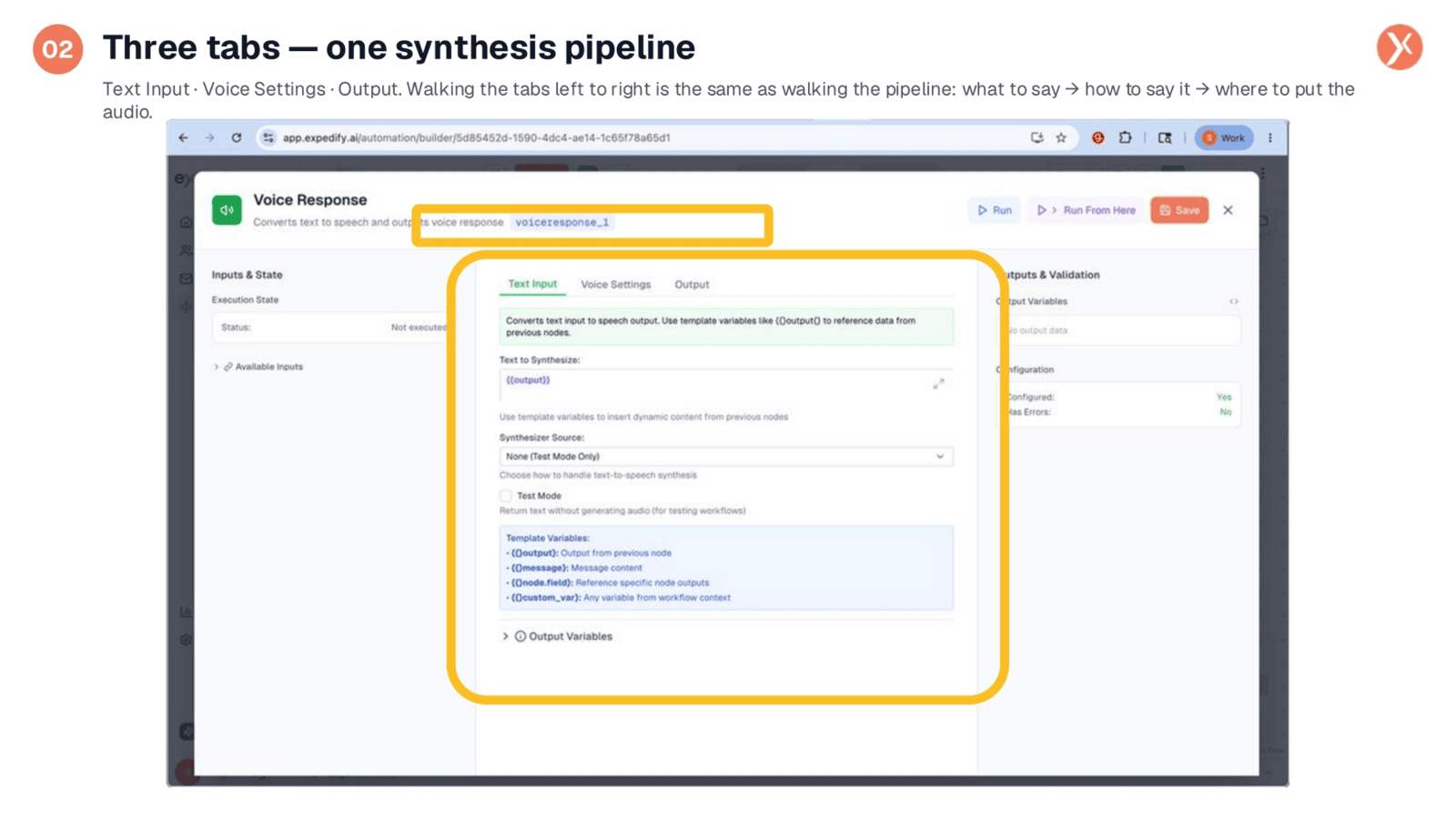Click the address bar URL app.expedify.ai
This screenshot has height=819, width=1456.
(x=476, y=137)
